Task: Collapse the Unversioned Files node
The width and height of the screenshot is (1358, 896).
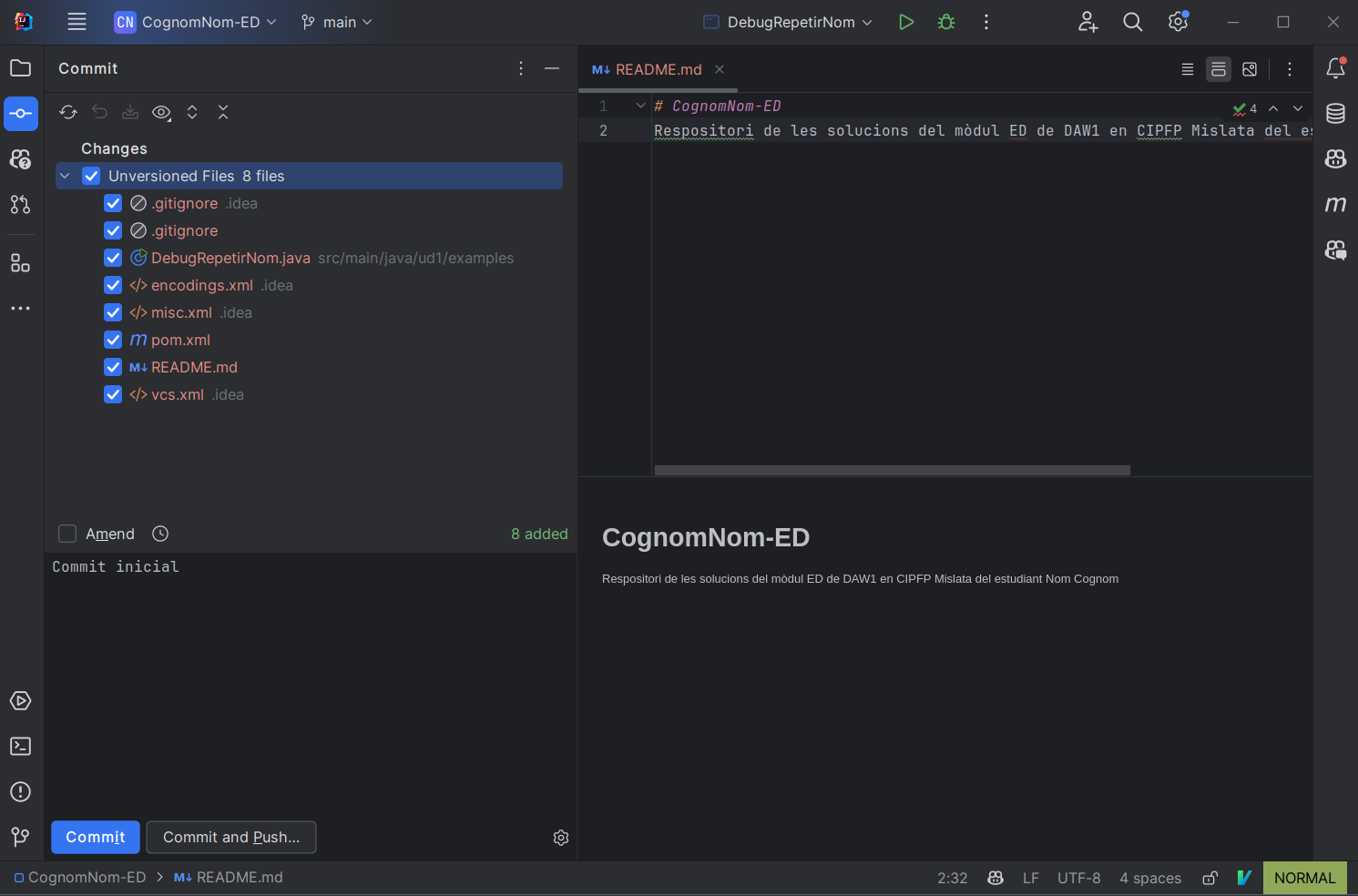Action: [66, 176]
